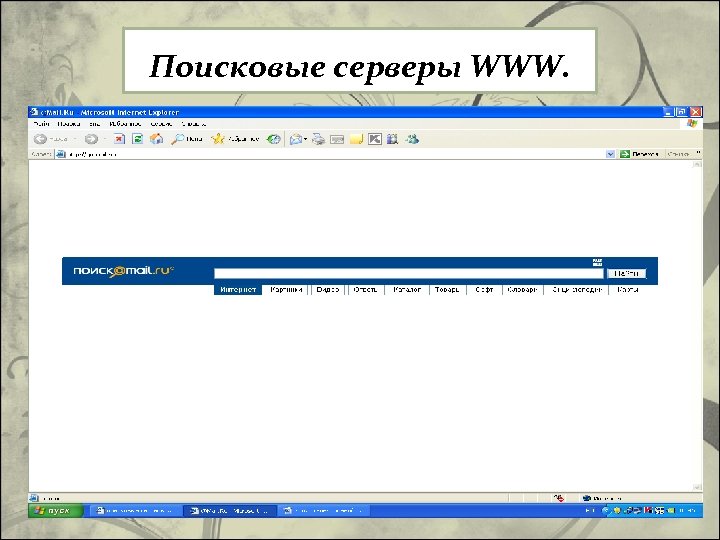The height and width of the screenshot is (540, 720).
Task: Select the Энциклопедии search tab
Action: 577,290
